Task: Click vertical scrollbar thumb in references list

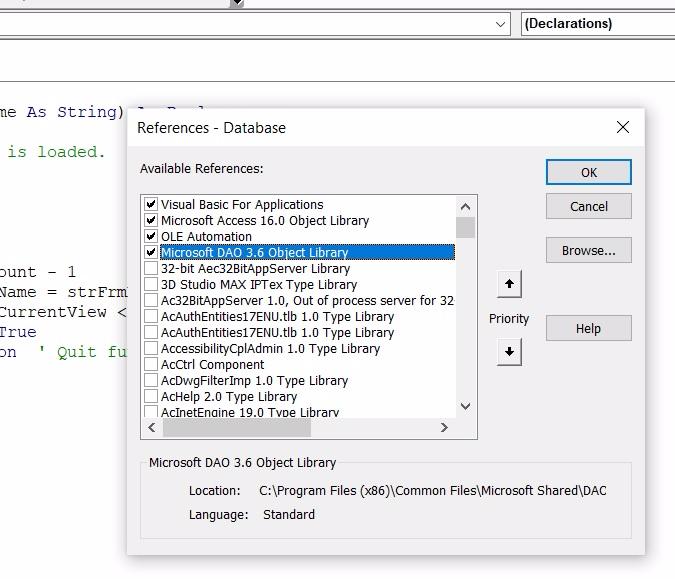Action: click(x=465, y=227)
